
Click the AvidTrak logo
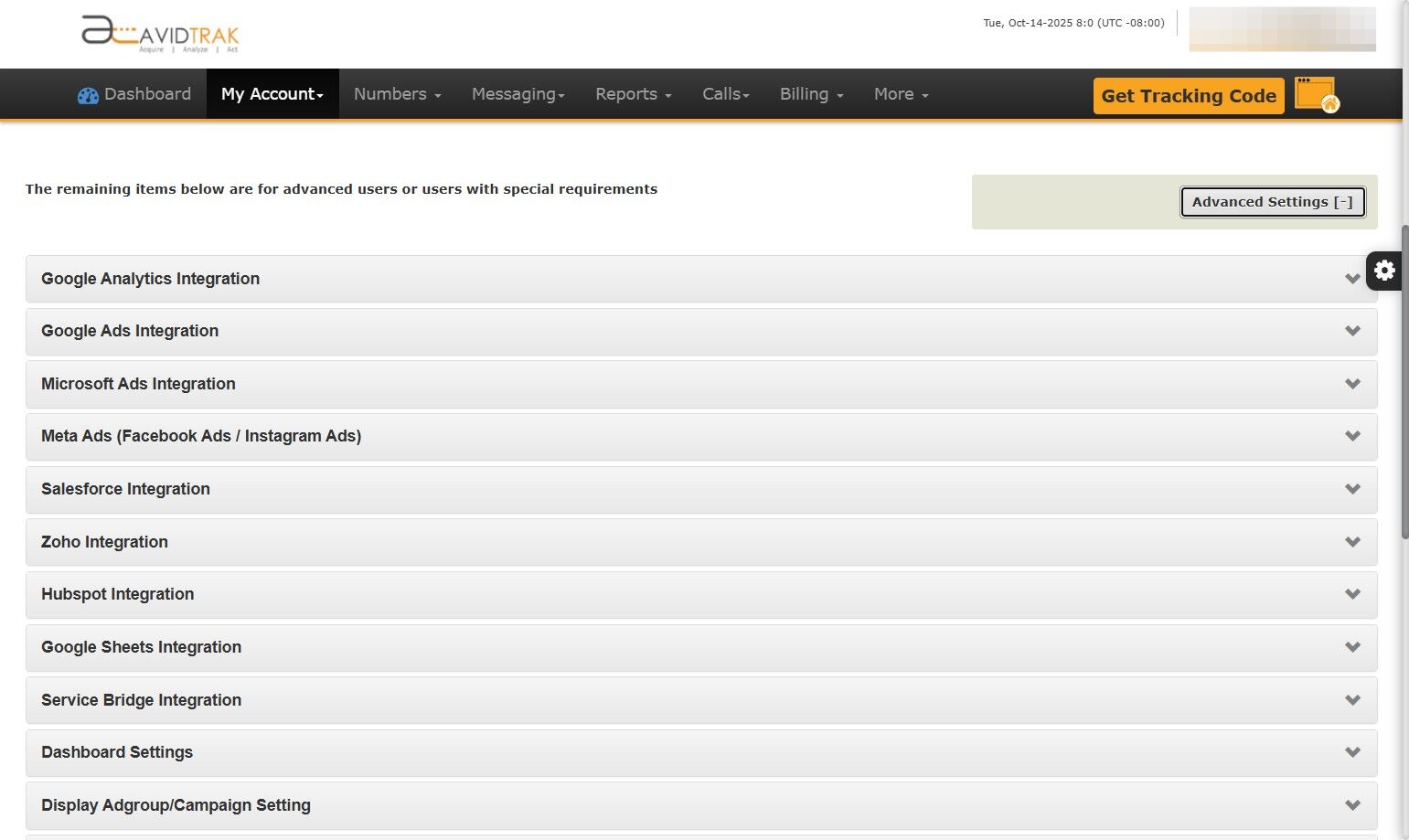point(160,34)
